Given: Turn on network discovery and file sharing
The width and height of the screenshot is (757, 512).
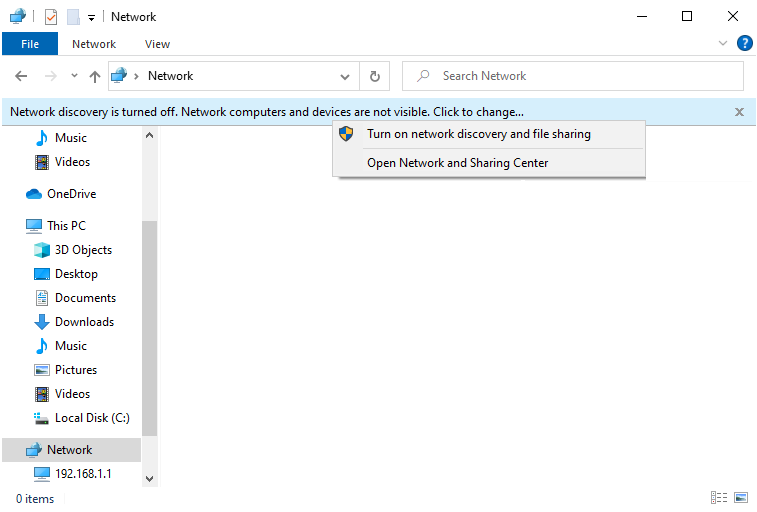Looking at the screenshot, I should tap(478, 134).
